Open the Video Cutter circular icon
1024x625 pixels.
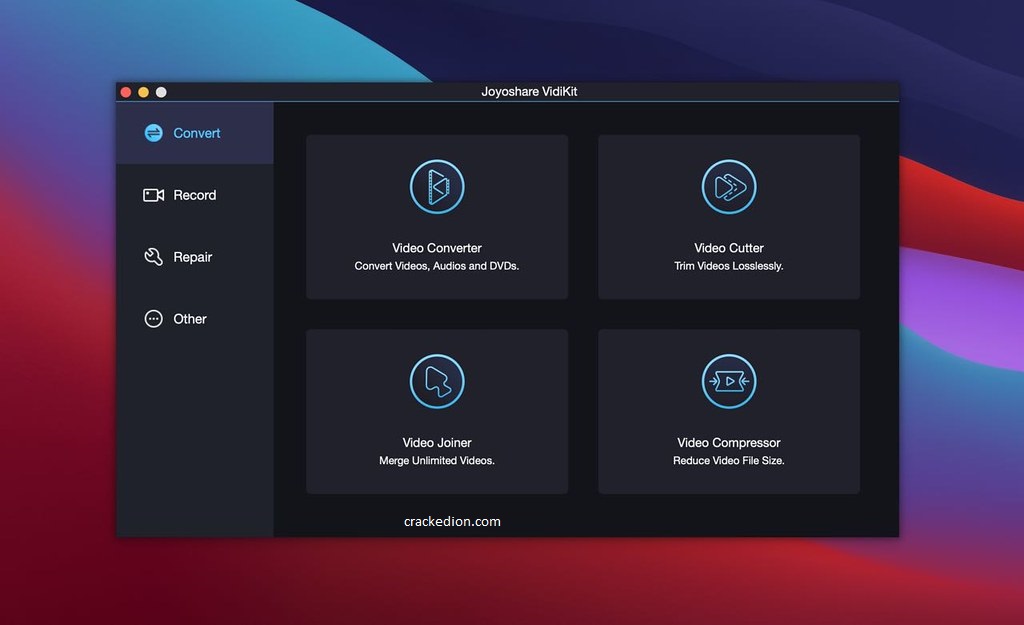729,187
